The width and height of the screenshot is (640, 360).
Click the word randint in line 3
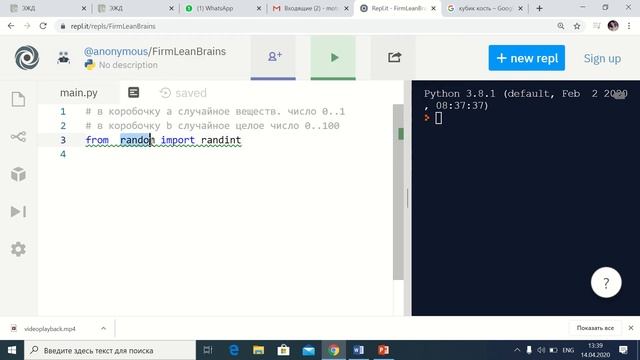tap(221, 140)
